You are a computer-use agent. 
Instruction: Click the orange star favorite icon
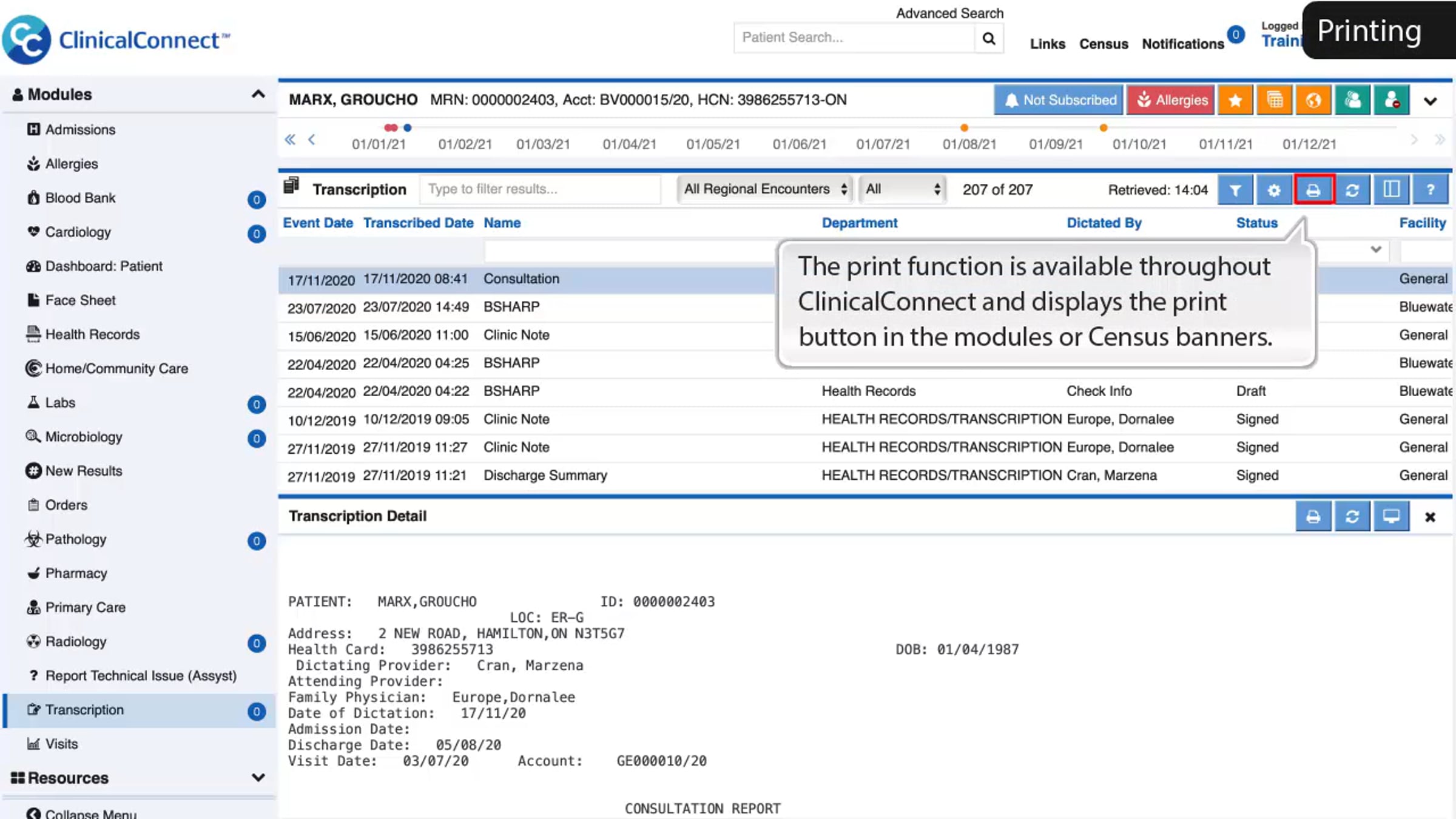pyautogui.click(x=1235, y=100)
